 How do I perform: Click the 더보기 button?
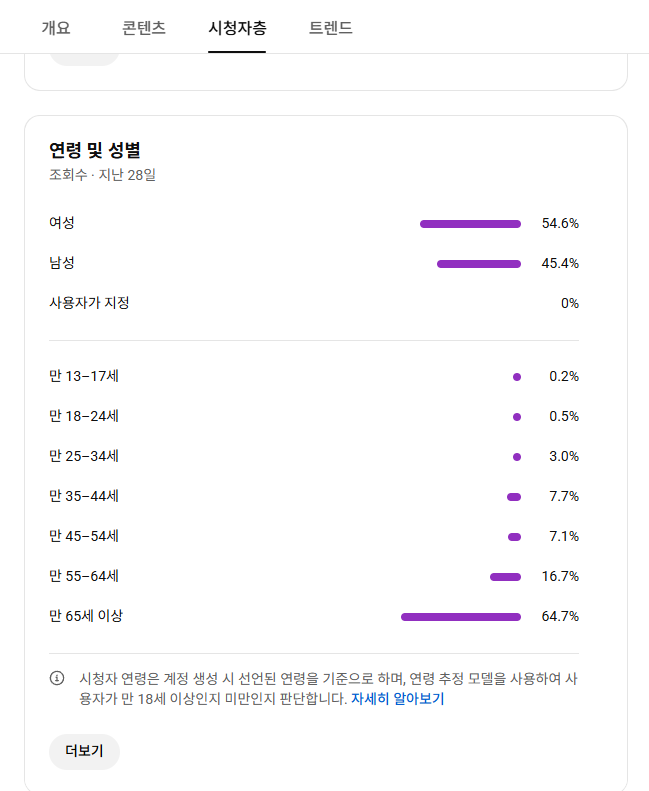pyautogui.click(x=84, y=751)
